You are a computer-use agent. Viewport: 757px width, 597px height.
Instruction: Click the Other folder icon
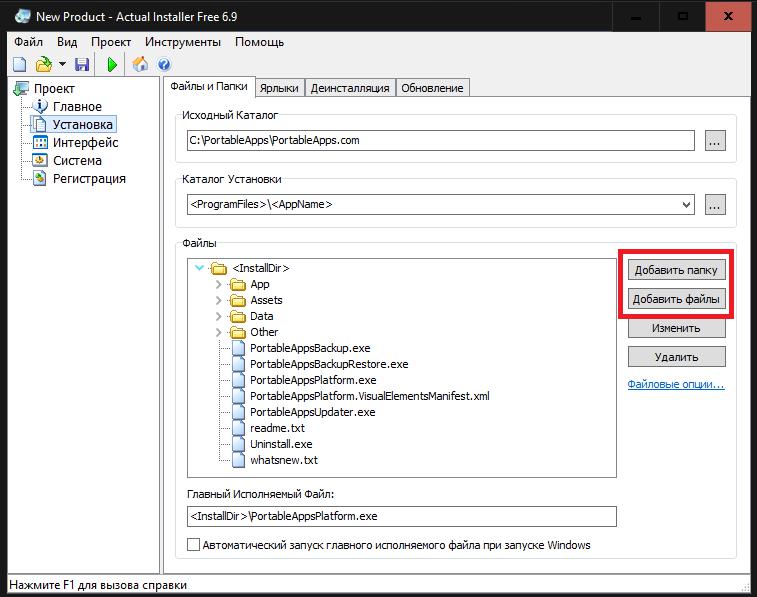[x=238, y=333]
